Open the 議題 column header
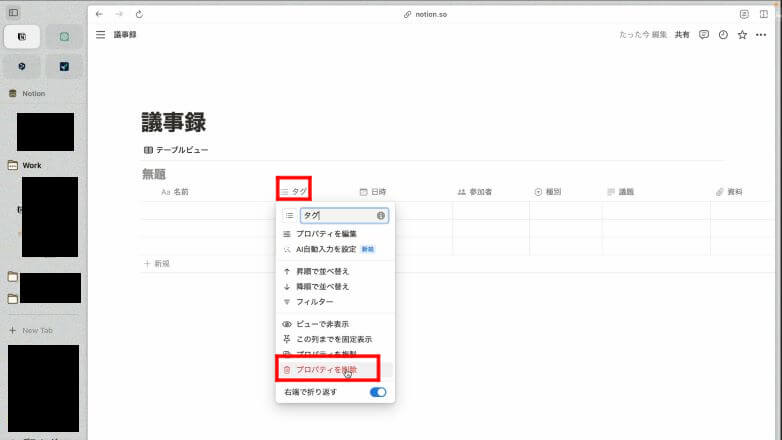 pos(620,192)
